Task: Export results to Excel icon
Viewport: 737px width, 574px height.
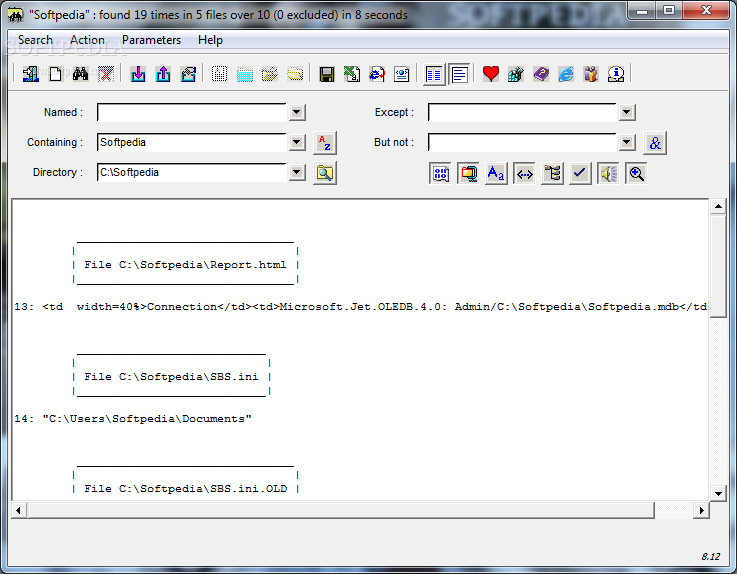Action: pos(352,74)
